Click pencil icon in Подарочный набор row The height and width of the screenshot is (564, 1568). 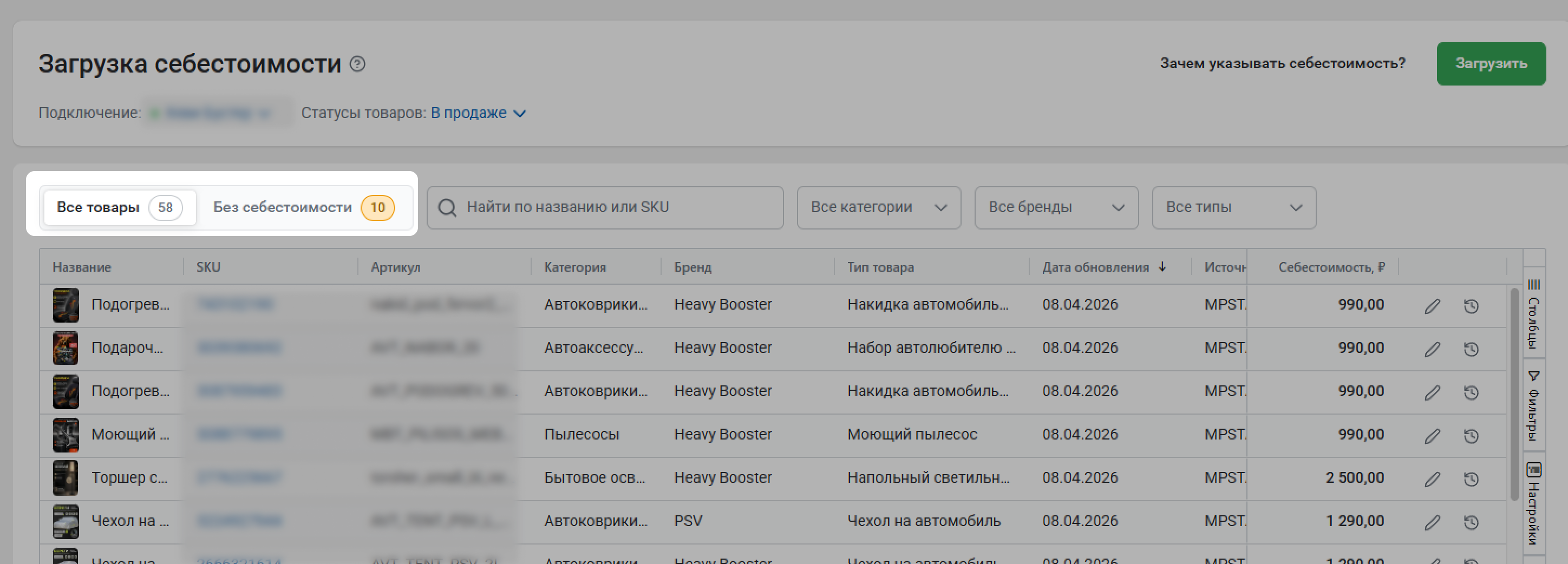(x=1432, y=349)
